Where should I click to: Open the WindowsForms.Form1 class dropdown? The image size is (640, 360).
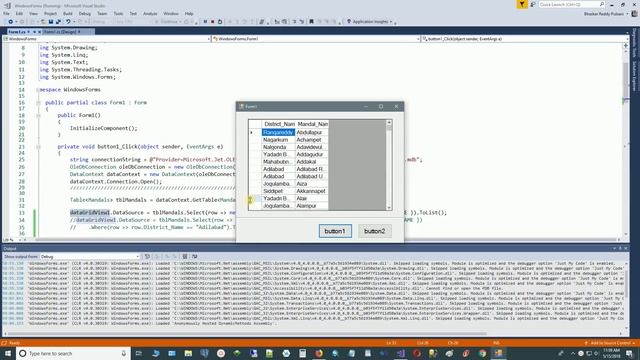click(x=316, y=39)
